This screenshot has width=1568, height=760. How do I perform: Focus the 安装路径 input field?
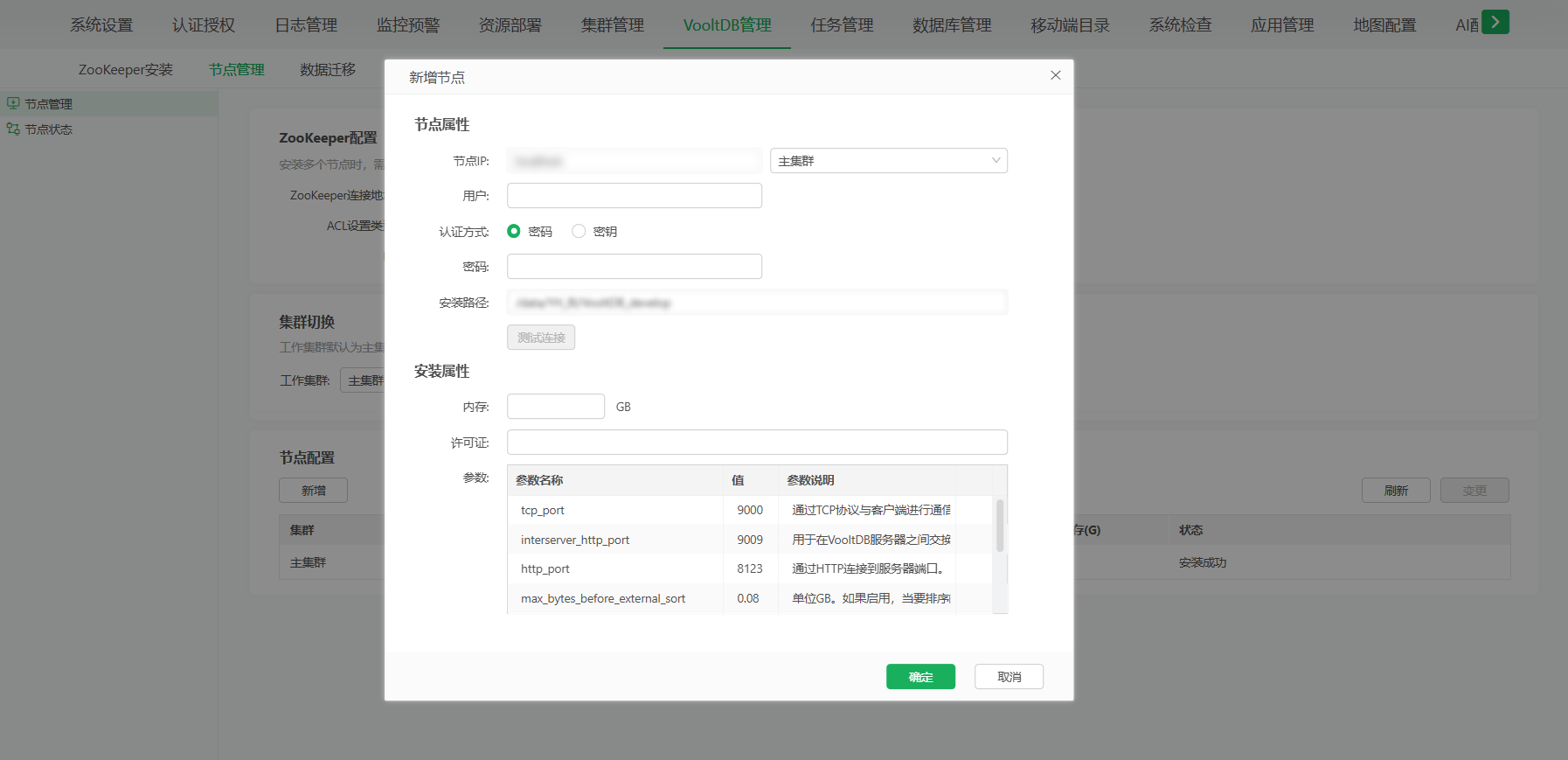[x=757, y=303]
